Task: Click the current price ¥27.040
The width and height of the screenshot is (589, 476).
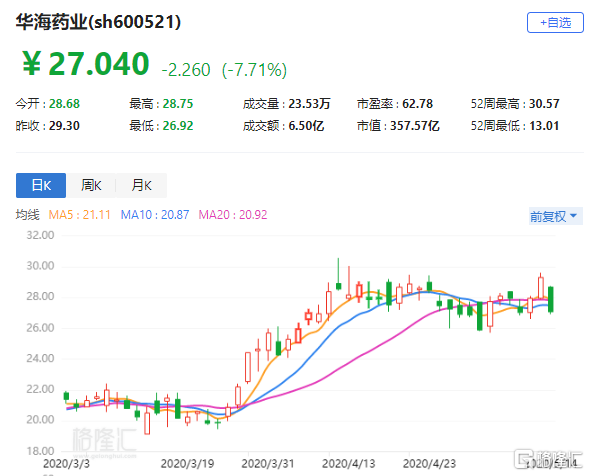Action: pyautogui.click(x=86, y=64)
